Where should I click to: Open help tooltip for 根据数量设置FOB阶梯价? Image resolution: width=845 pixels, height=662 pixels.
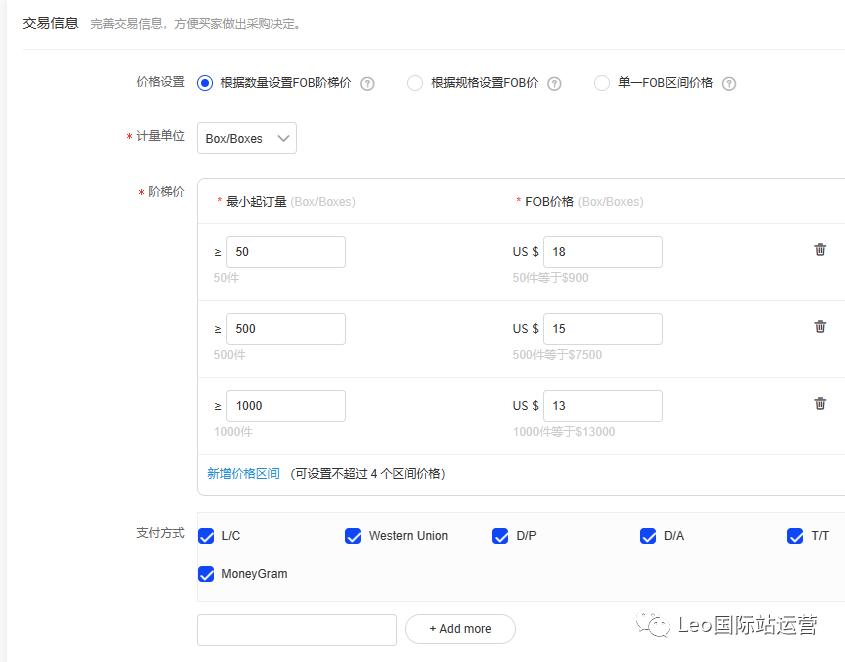367,85
